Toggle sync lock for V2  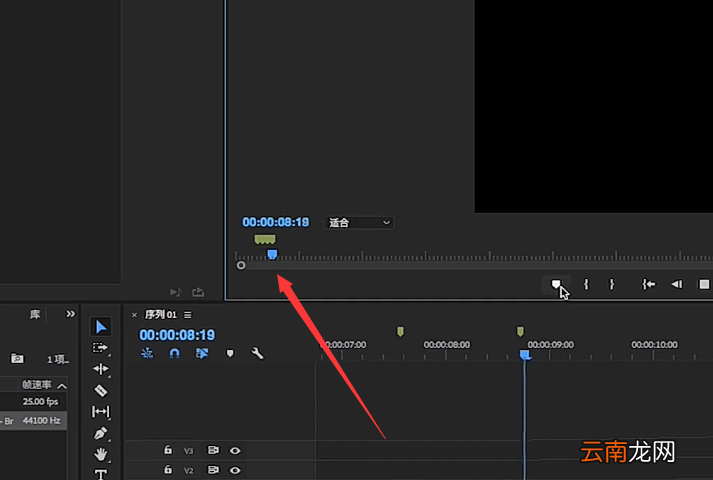tap(213, 470)
